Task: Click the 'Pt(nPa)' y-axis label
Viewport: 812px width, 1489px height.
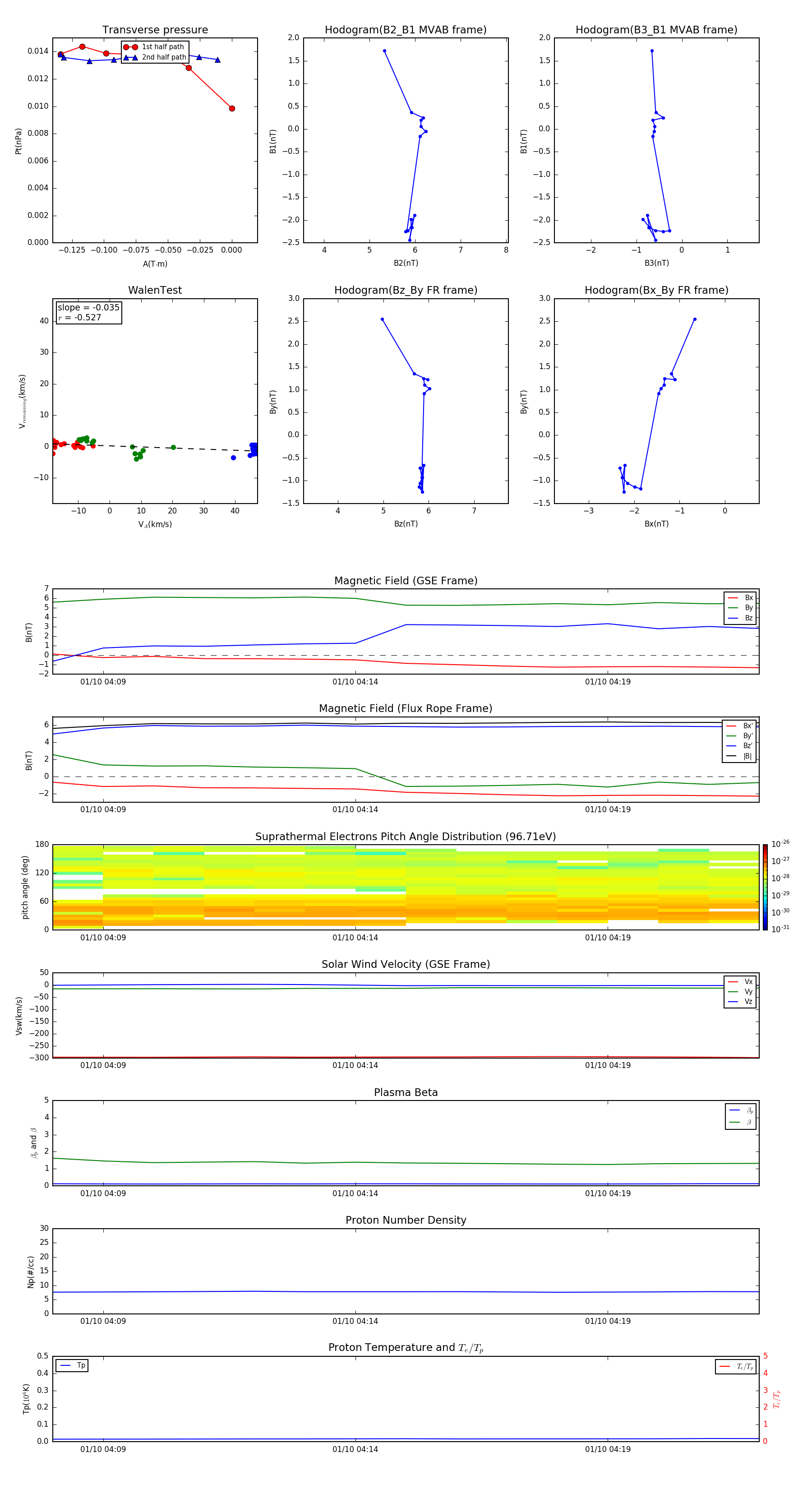Action: tap(18, 140)
